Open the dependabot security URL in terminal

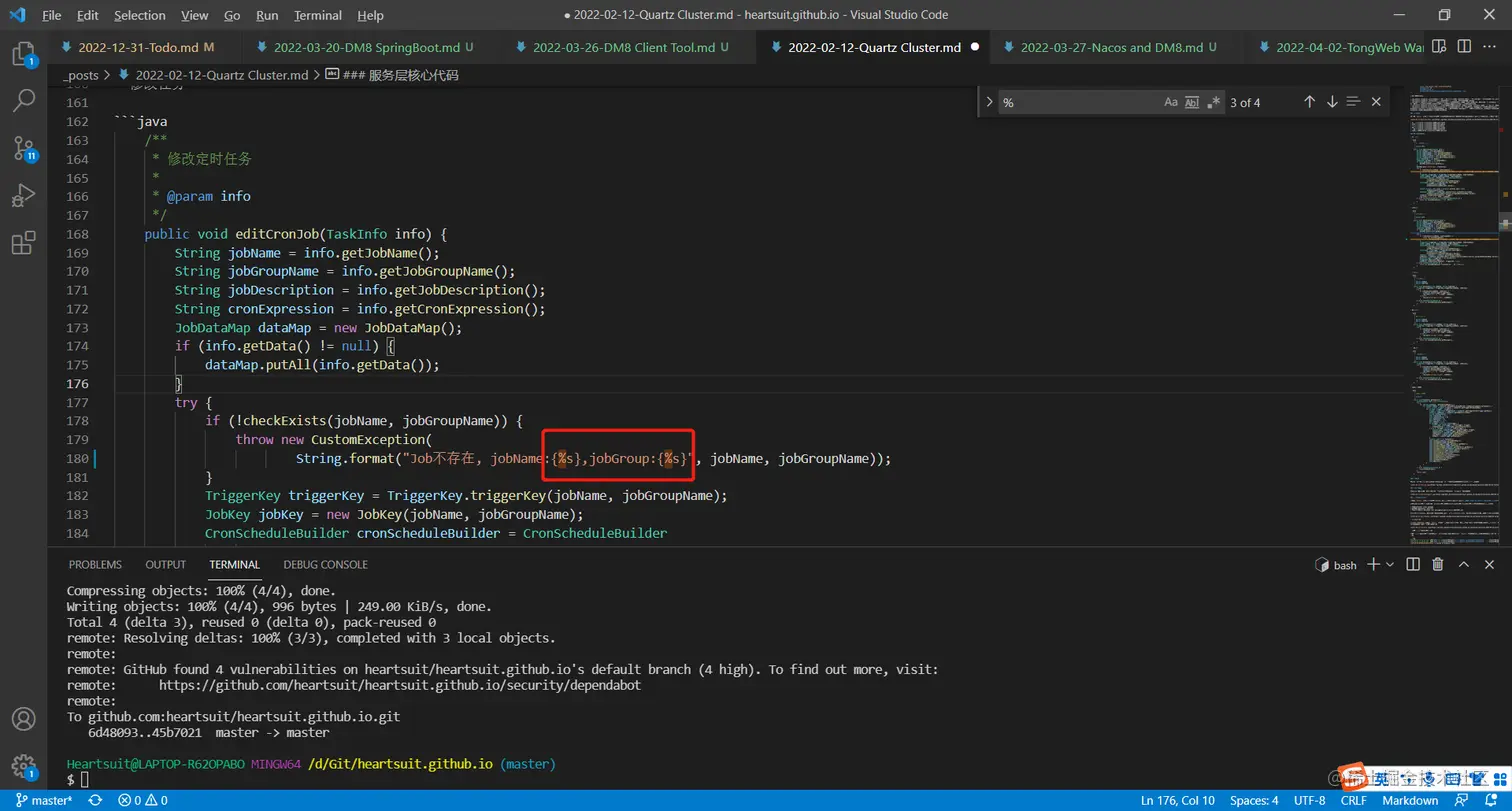400,686
